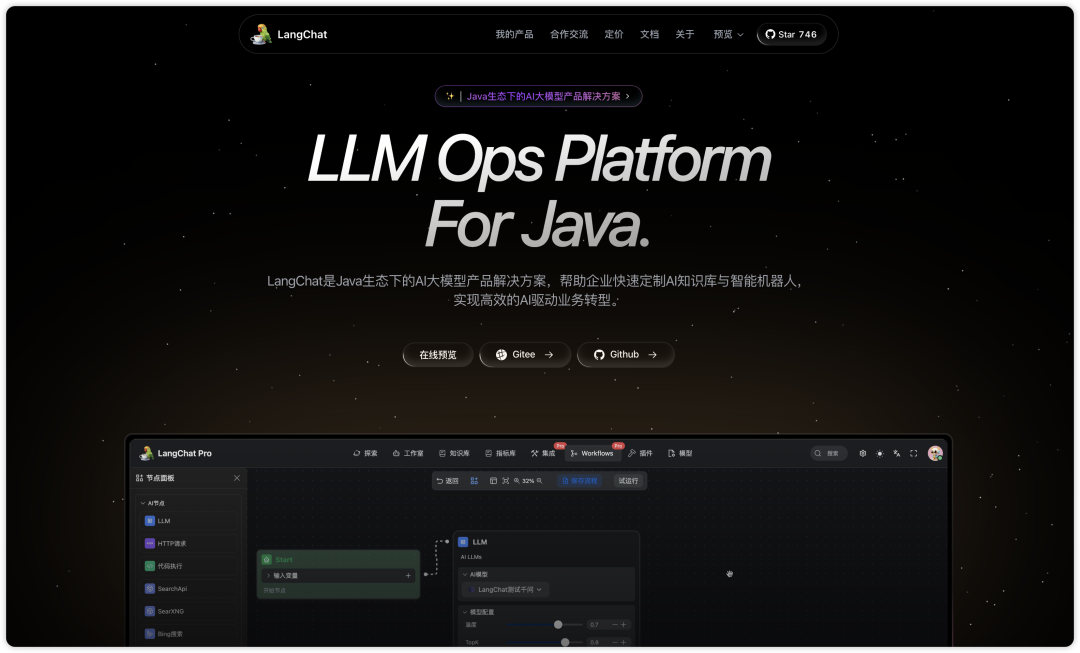
Task: Open the Github repository button
Action: [625, 355]
